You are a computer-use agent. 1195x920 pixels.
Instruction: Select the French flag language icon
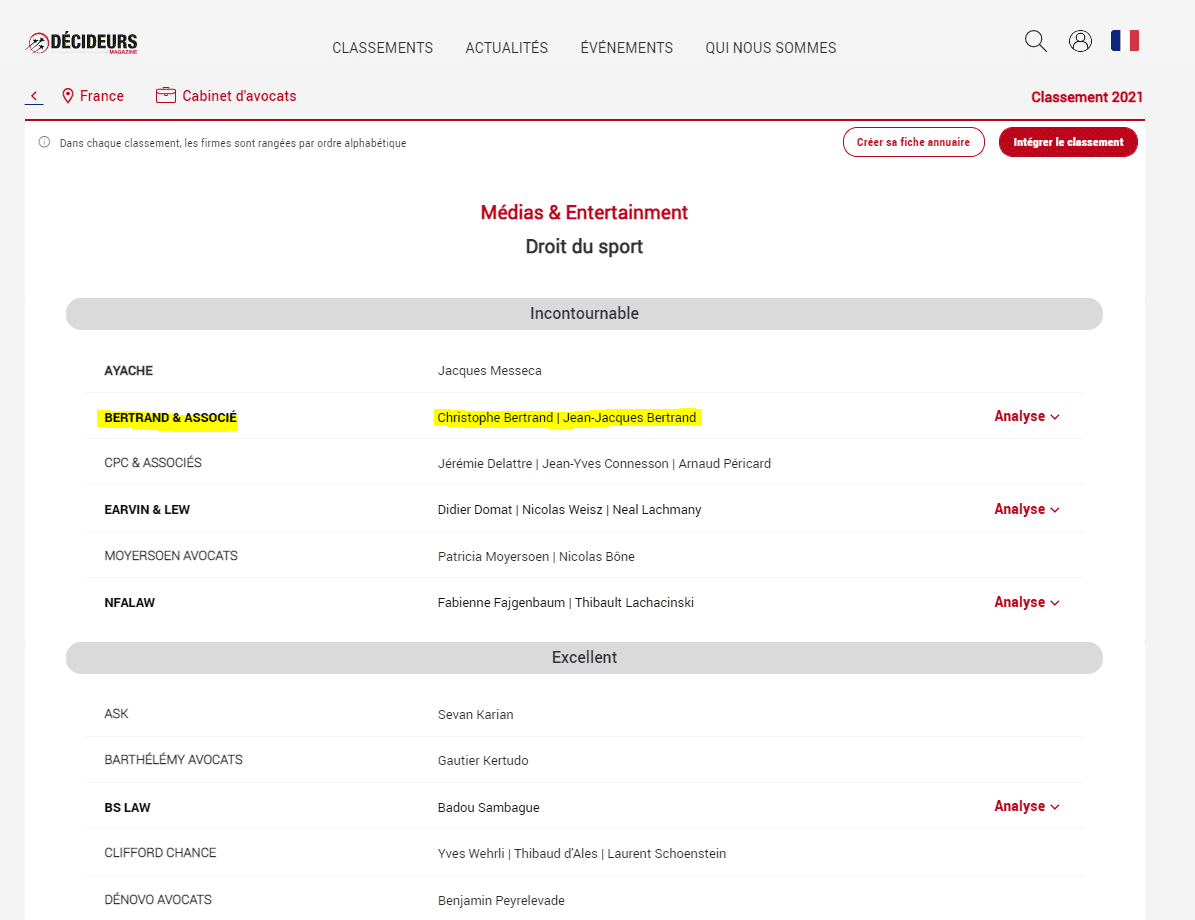pyautogui.click(x=1124, y=41)
